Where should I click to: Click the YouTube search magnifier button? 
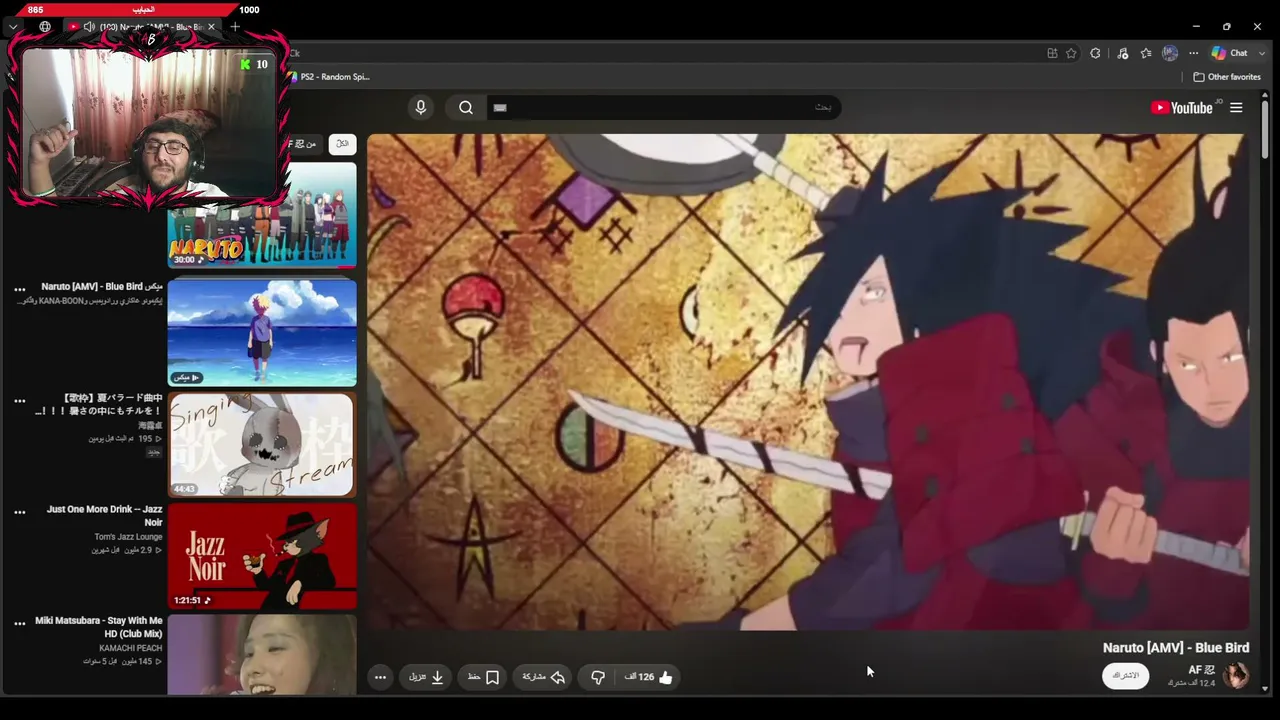click(466, 107)
